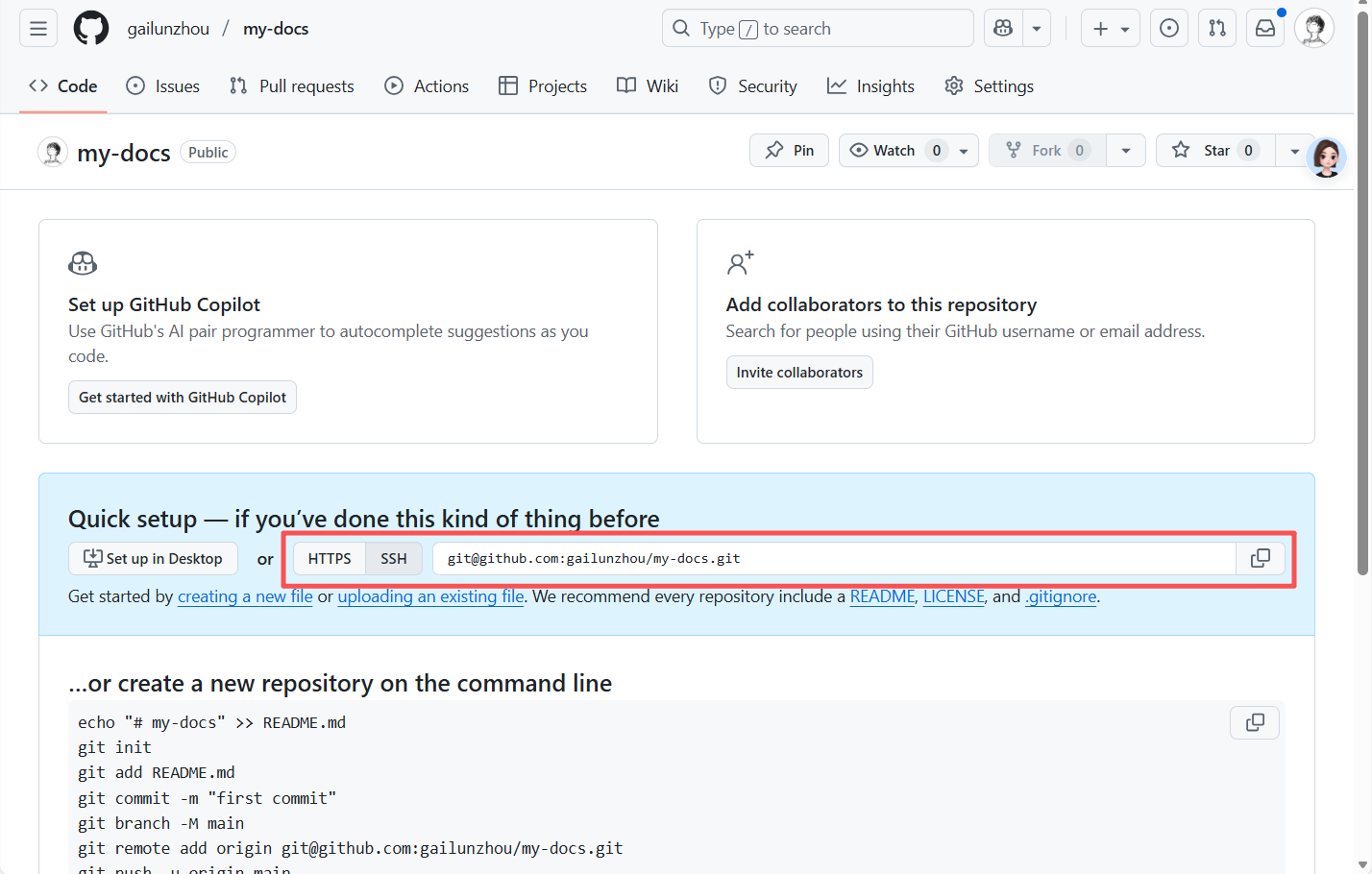1372x874 pixels.
Task: Follow the 'uploading an existing file' link
Action: (x=430, y=596)
